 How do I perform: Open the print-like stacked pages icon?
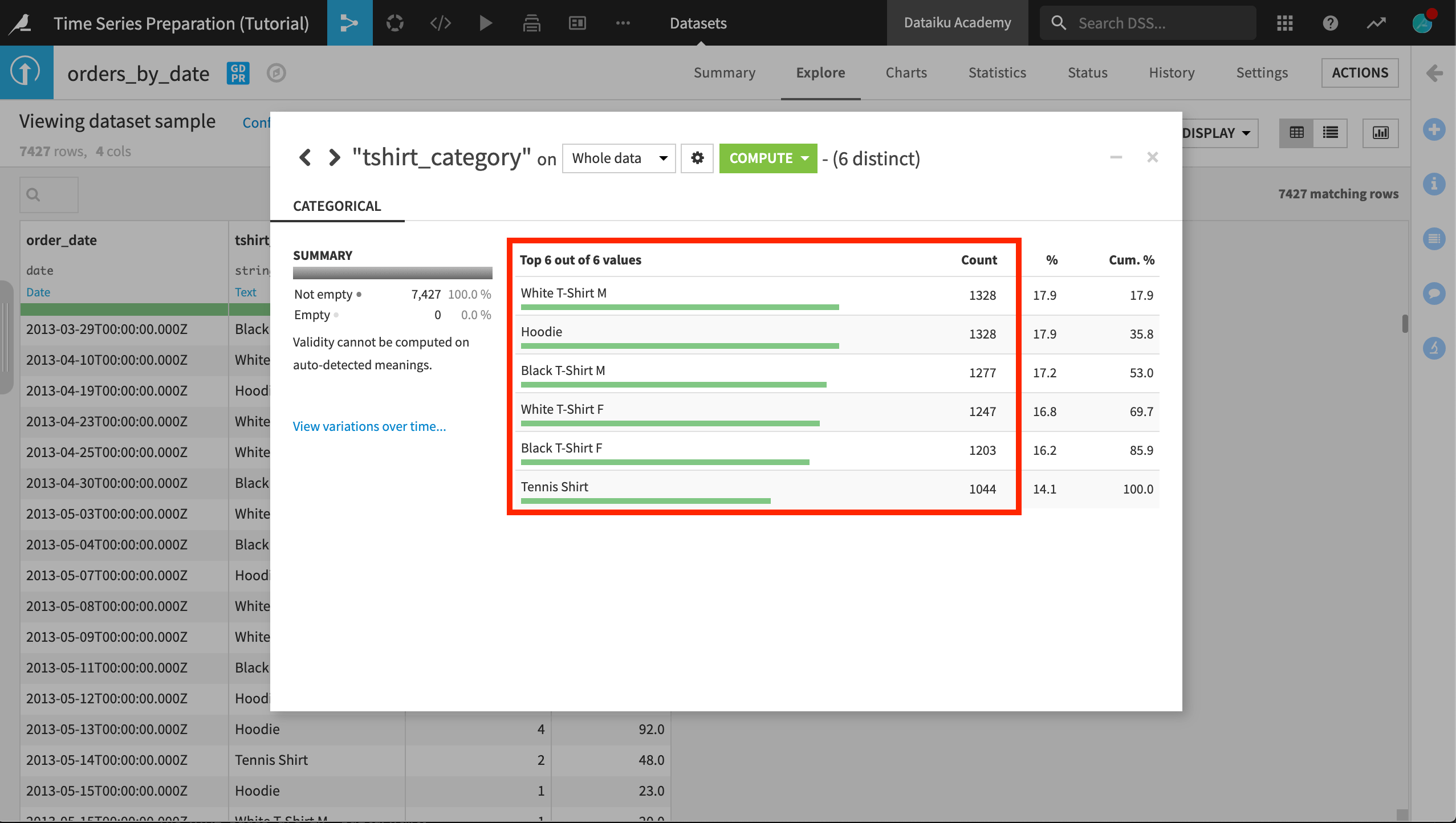[x=531, y=23]
